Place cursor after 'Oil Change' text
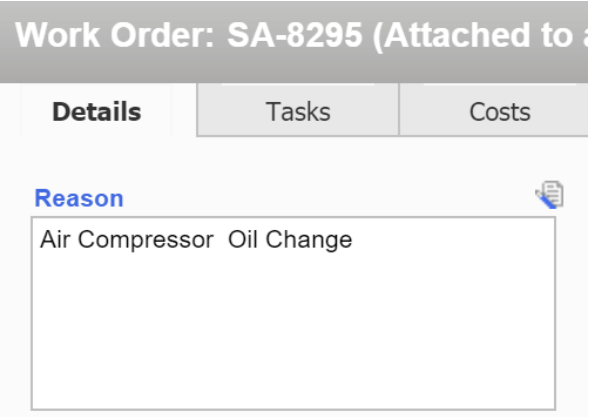The image size is (589, 417). pyautogui.click(x=353, y=239)
